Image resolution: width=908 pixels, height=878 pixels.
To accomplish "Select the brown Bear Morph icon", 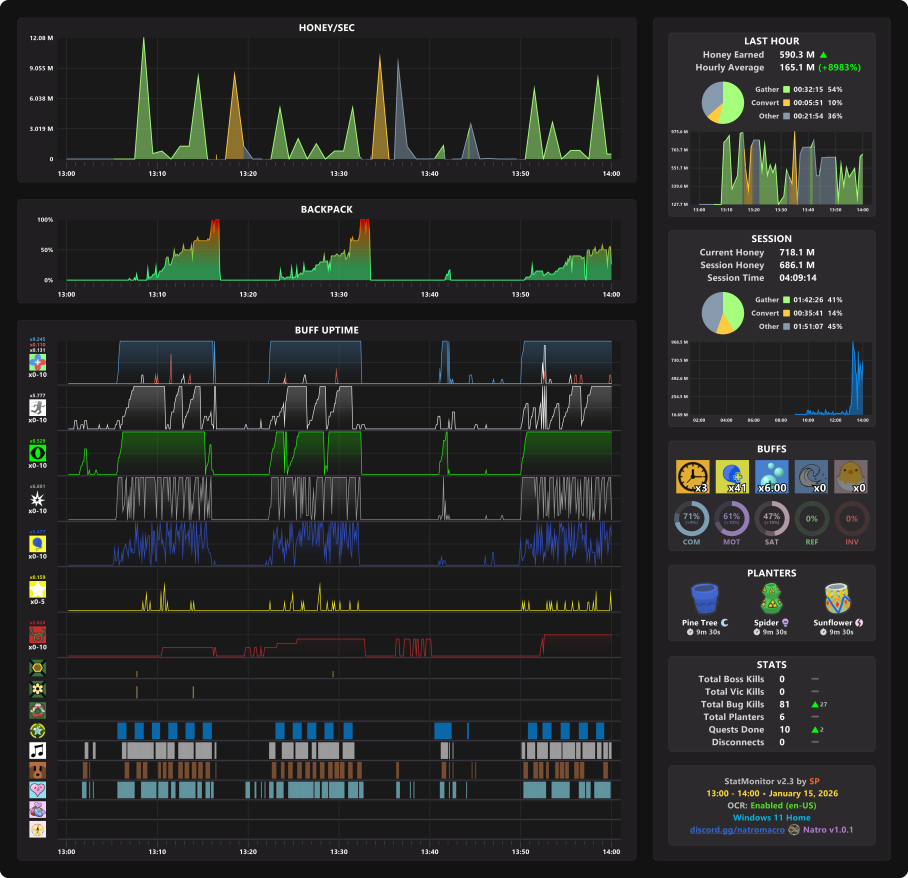I will point(38,770).
